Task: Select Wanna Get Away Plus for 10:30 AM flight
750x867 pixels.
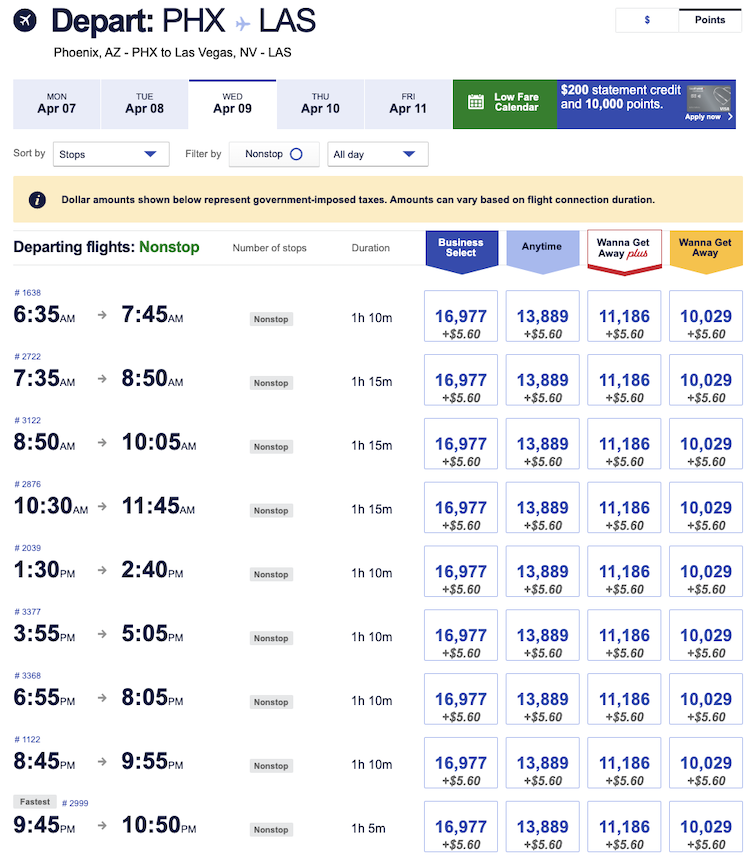Action: click(624, 515)
